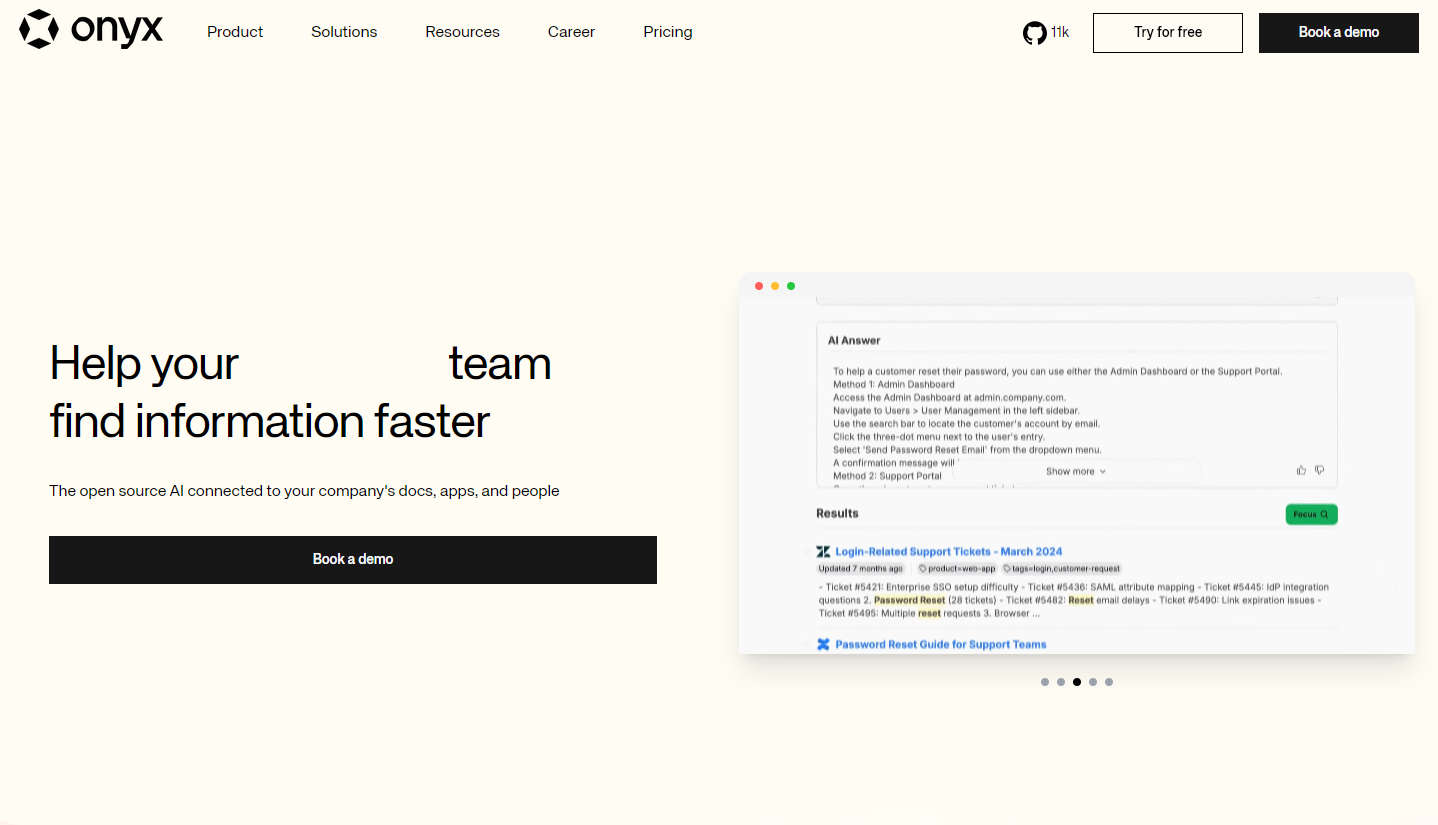Select the active third carousel dot
The image size is (1438, 825).
coord(1077,682)
